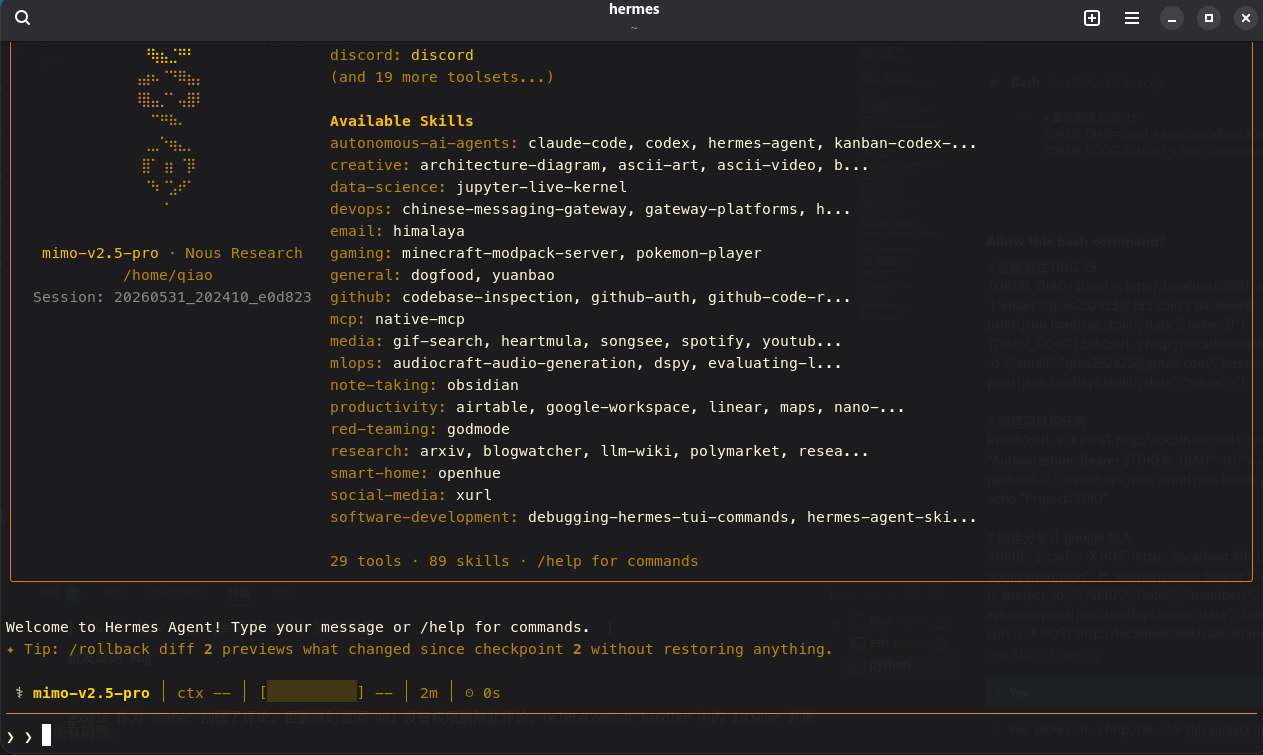Select the mimo-v2.5-pro status bar label

click(x=91, y=692)
